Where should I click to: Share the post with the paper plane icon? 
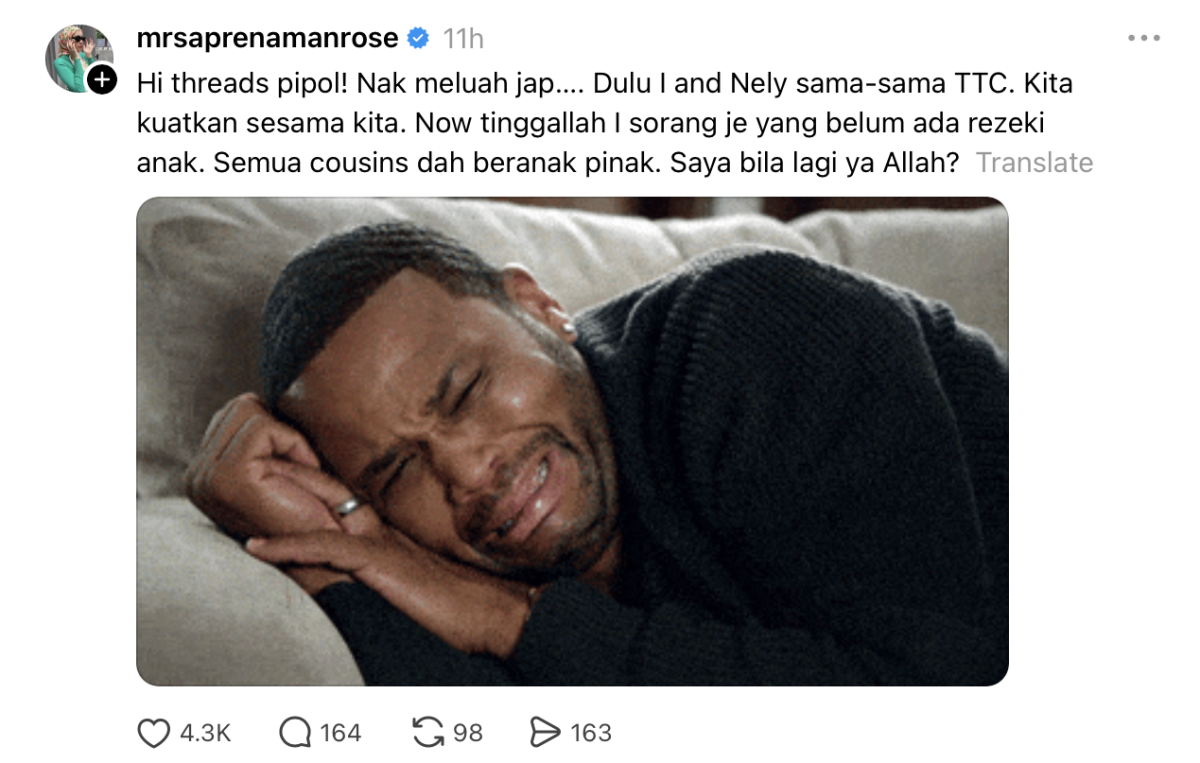click(544, 734)
